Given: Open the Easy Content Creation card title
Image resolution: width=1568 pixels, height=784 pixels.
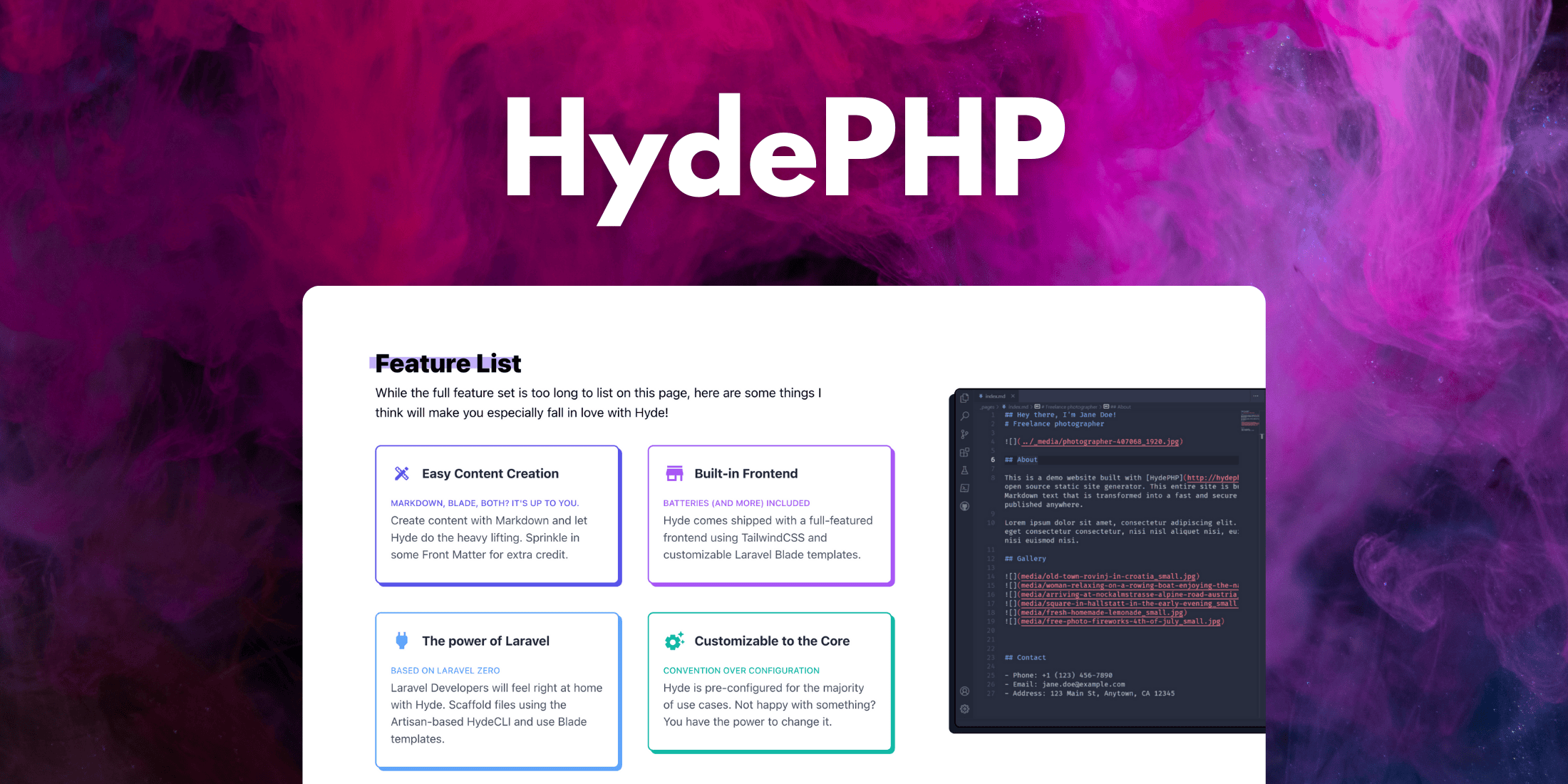Looking at the screenshot, I should (x=490, y=474).
